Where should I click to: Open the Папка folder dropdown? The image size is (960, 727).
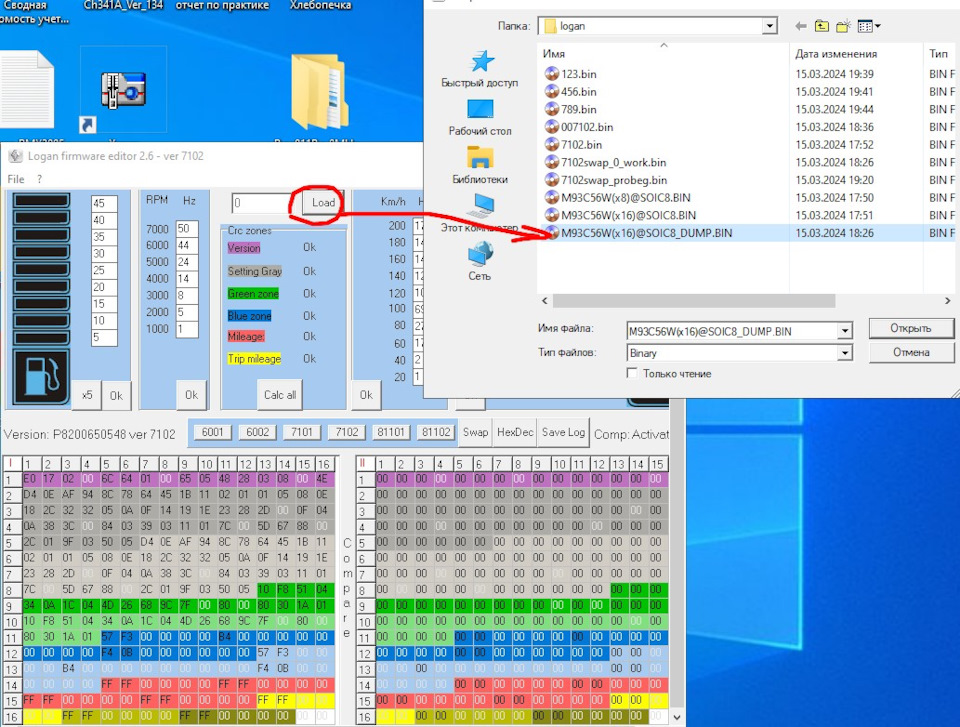(x=770, y=26)
